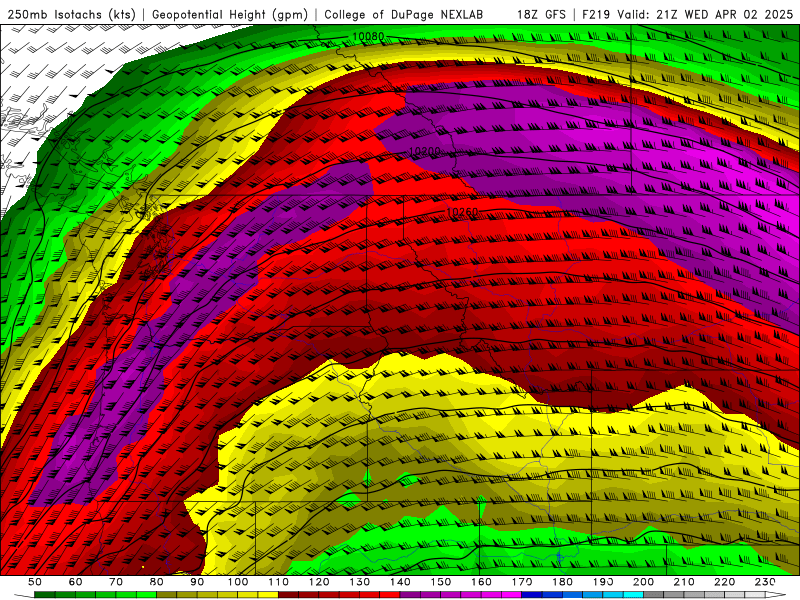
Task: Click the 230 value on the legend
Action: pyautogui.click(x=765, y=582)
